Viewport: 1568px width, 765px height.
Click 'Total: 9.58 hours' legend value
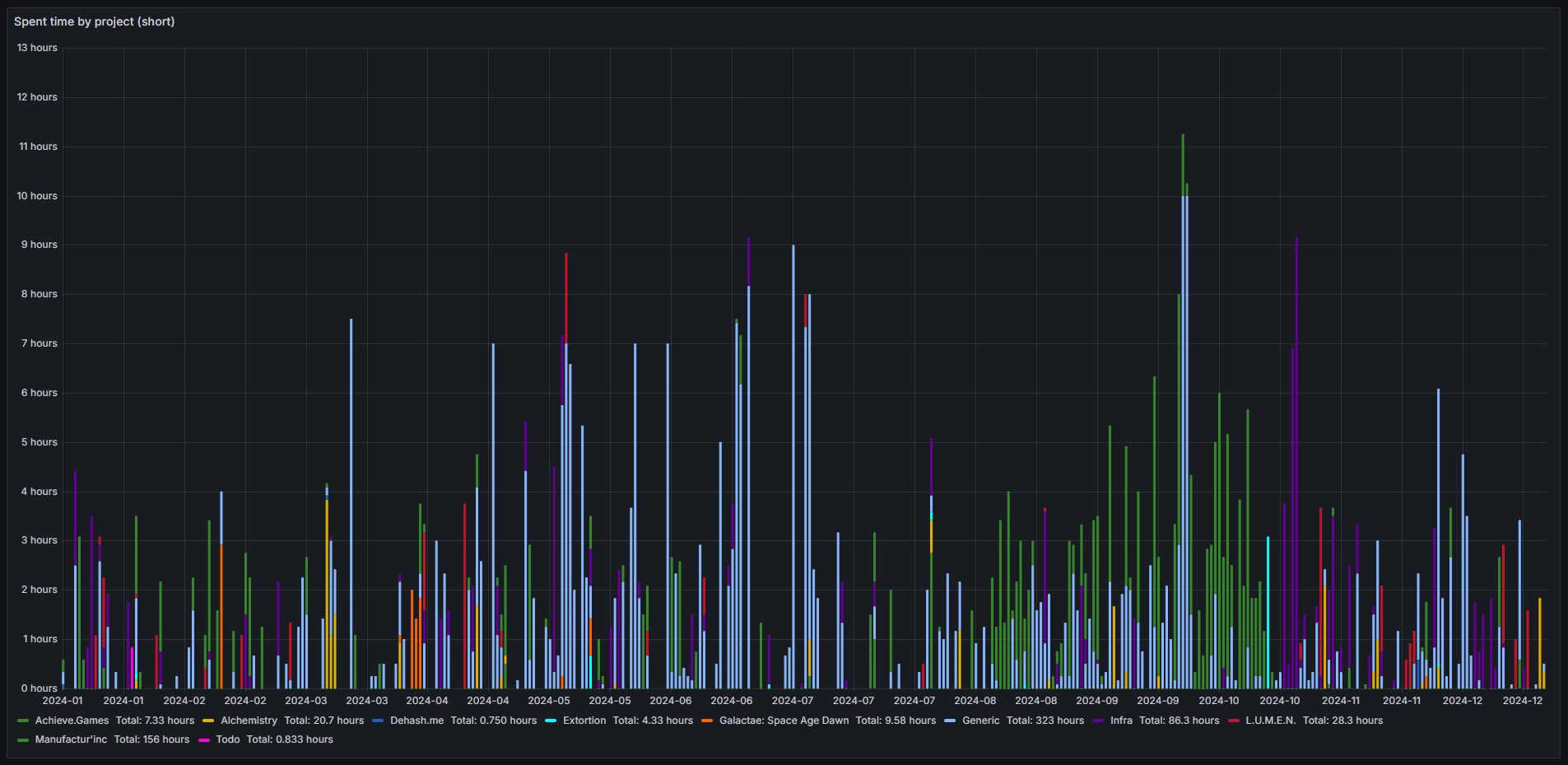(896, 721)
